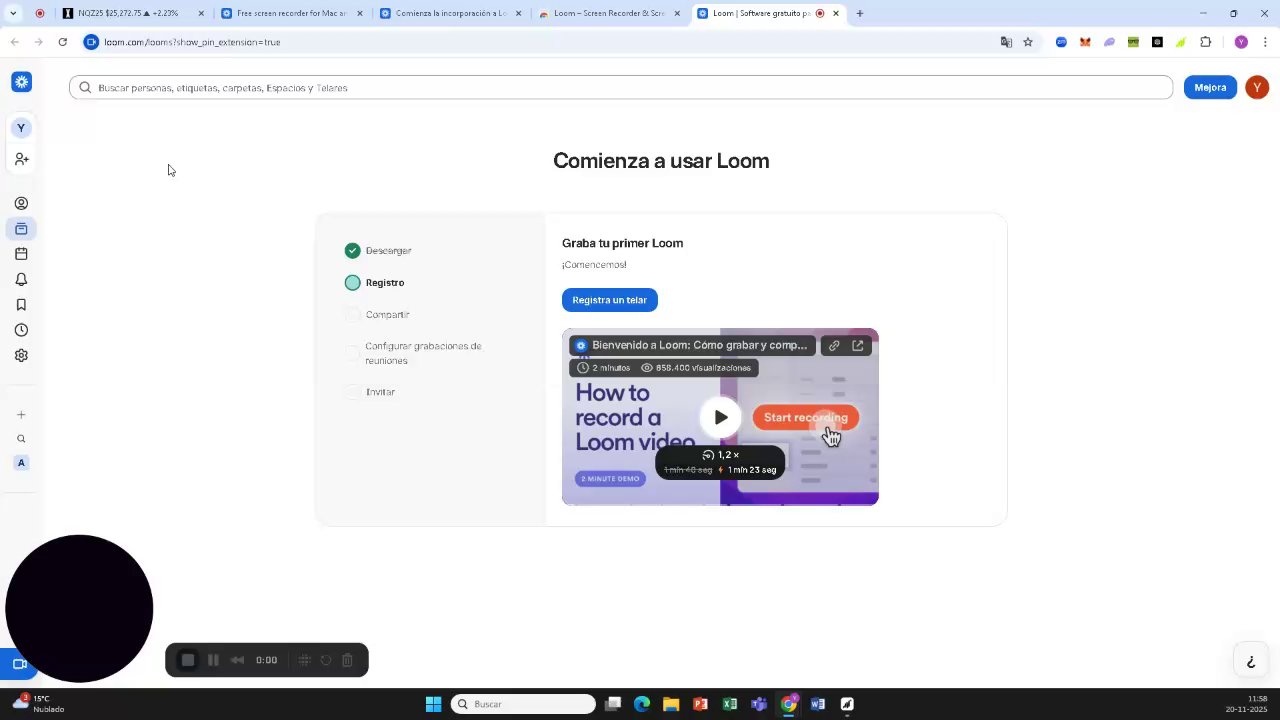
Task: Restart the recording using circular arrow icon
Action: click(326, 660)
